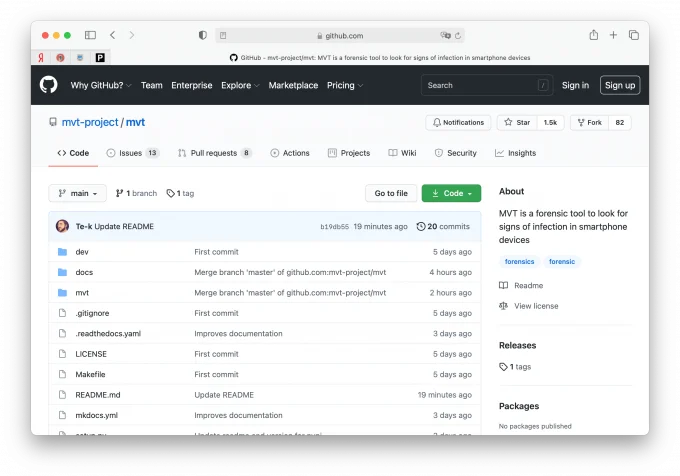Switch to the Insights tab

tap(516, 153)
